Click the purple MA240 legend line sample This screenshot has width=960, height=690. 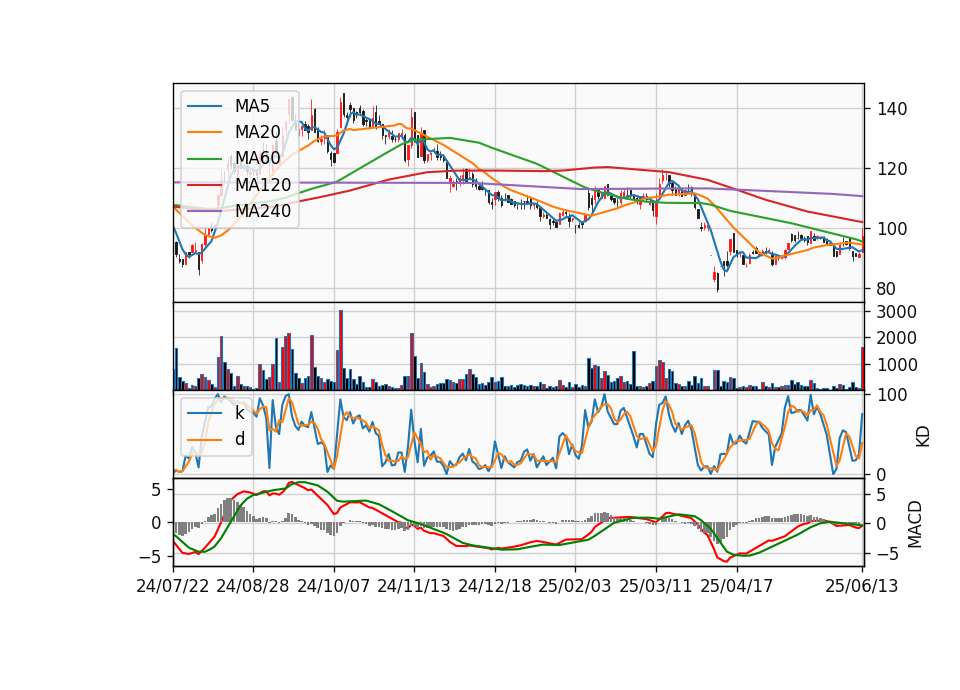coord(204,211)
